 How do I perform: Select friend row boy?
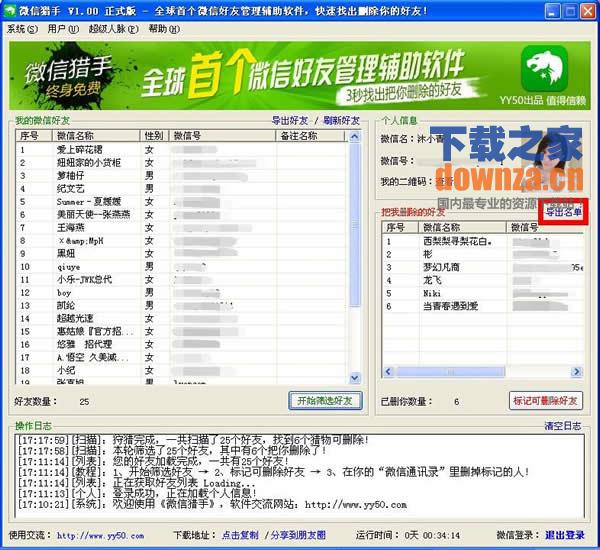182,293
